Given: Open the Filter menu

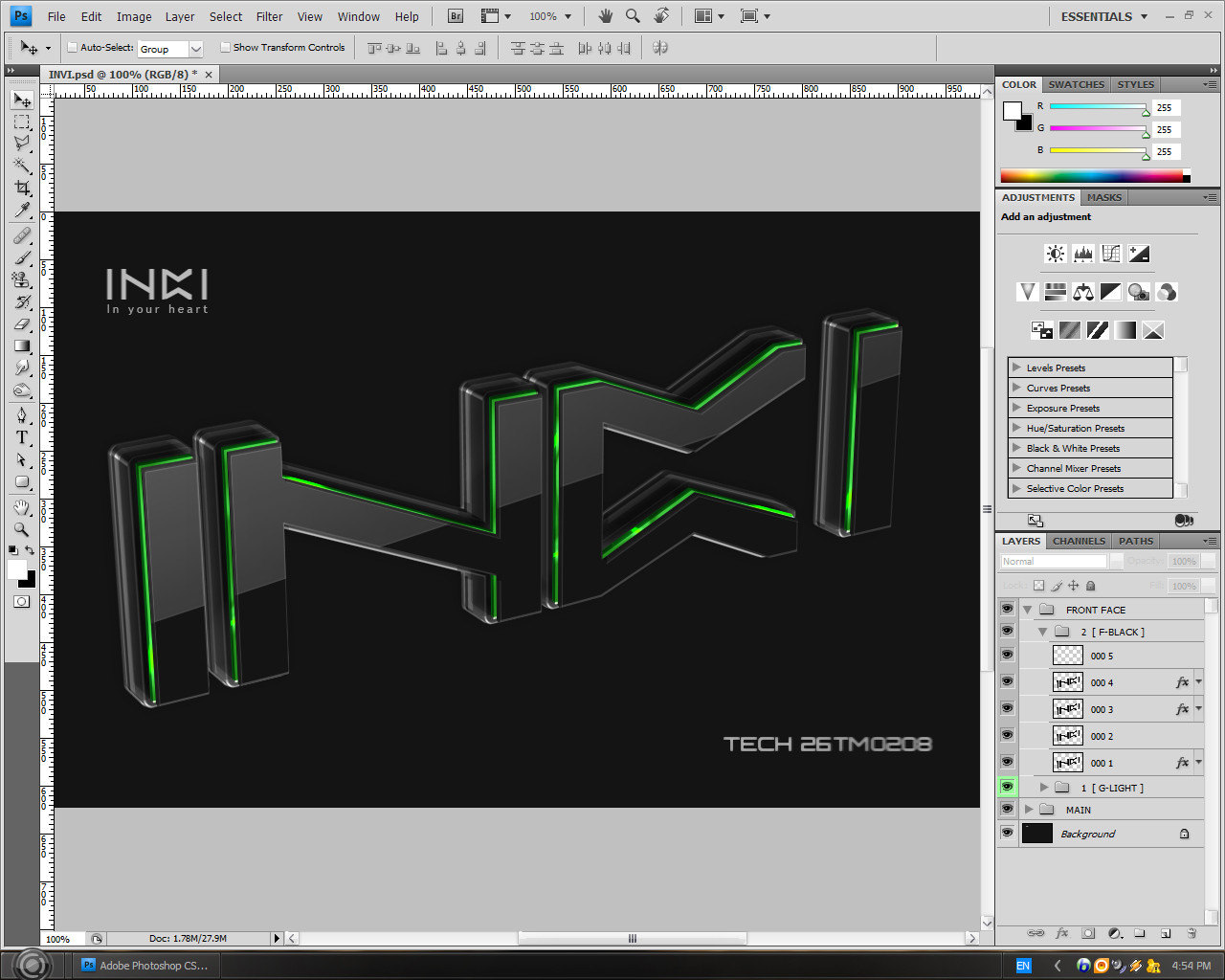Looking at the screenshot, I should [269, 16].
